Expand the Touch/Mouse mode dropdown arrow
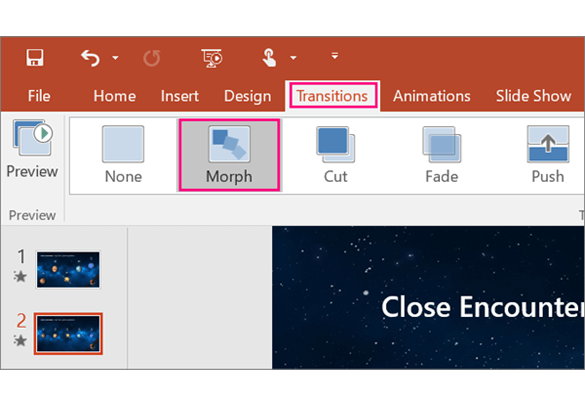This screenshot has height=405, width=585. click(293, 58)
